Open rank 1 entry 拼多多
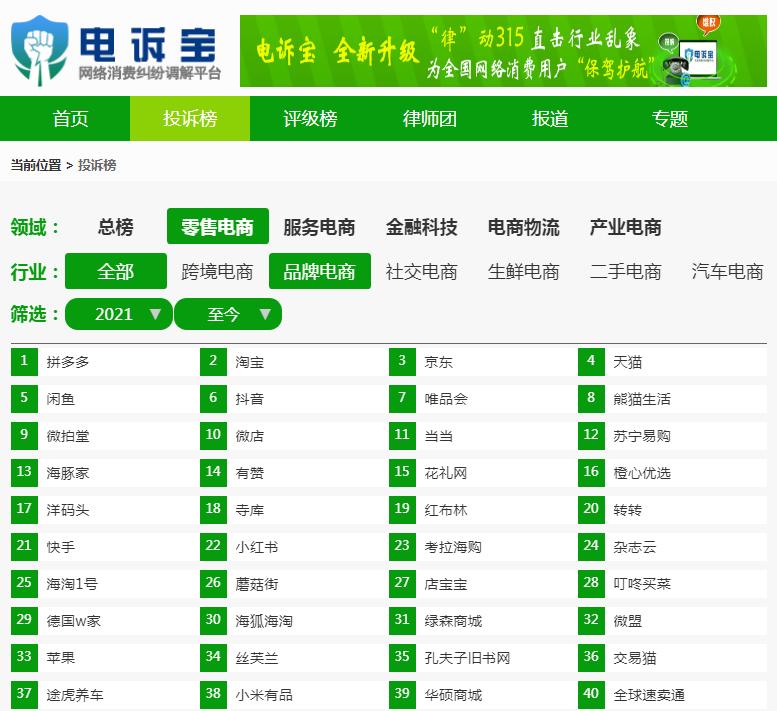Image resolution: width=777 pixels, height=711 pixels. pos(68,362)
